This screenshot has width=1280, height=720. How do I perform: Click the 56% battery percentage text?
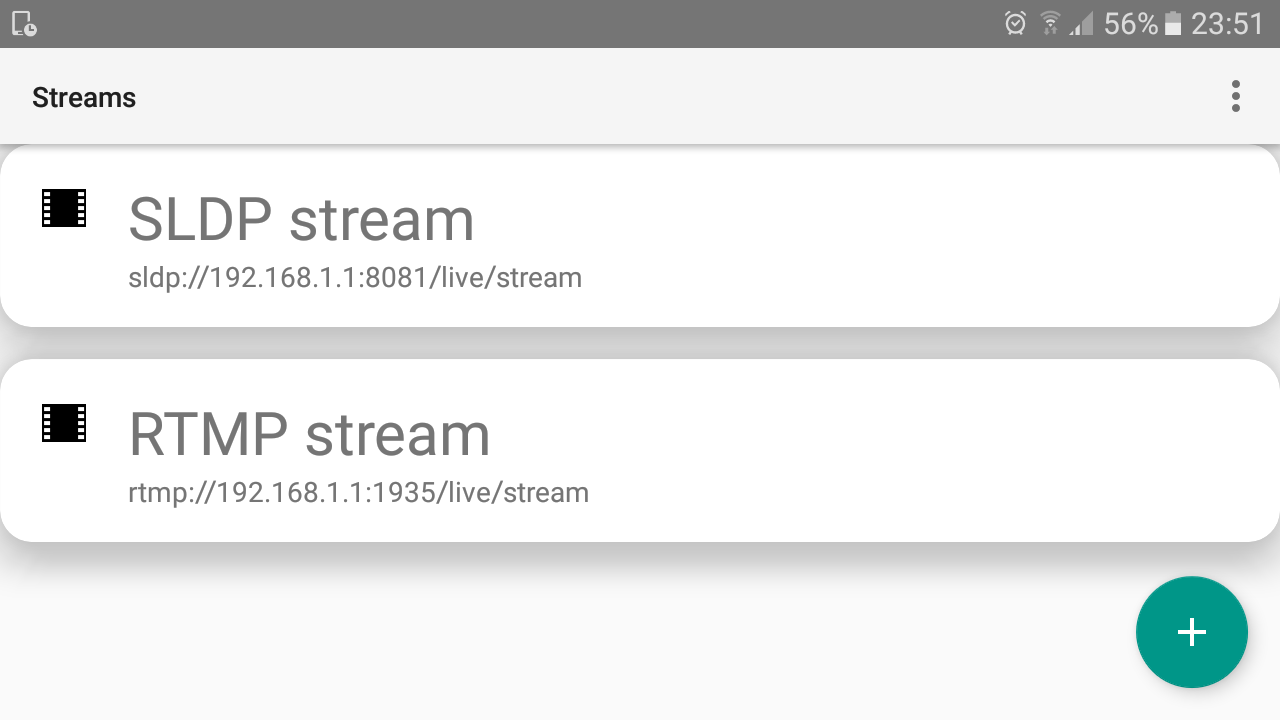click(x=1130, y=23)
